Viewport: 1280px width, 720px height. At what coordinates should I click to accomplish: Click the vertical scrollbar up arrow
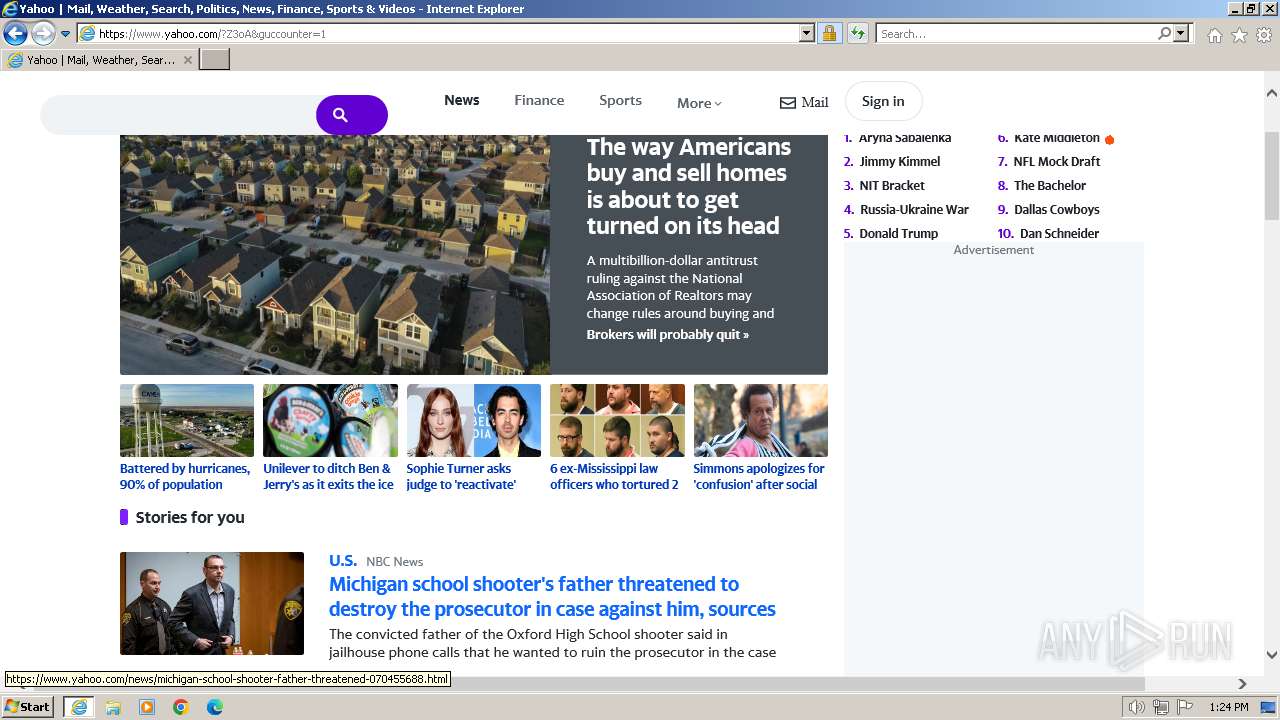pos(1272,93)
